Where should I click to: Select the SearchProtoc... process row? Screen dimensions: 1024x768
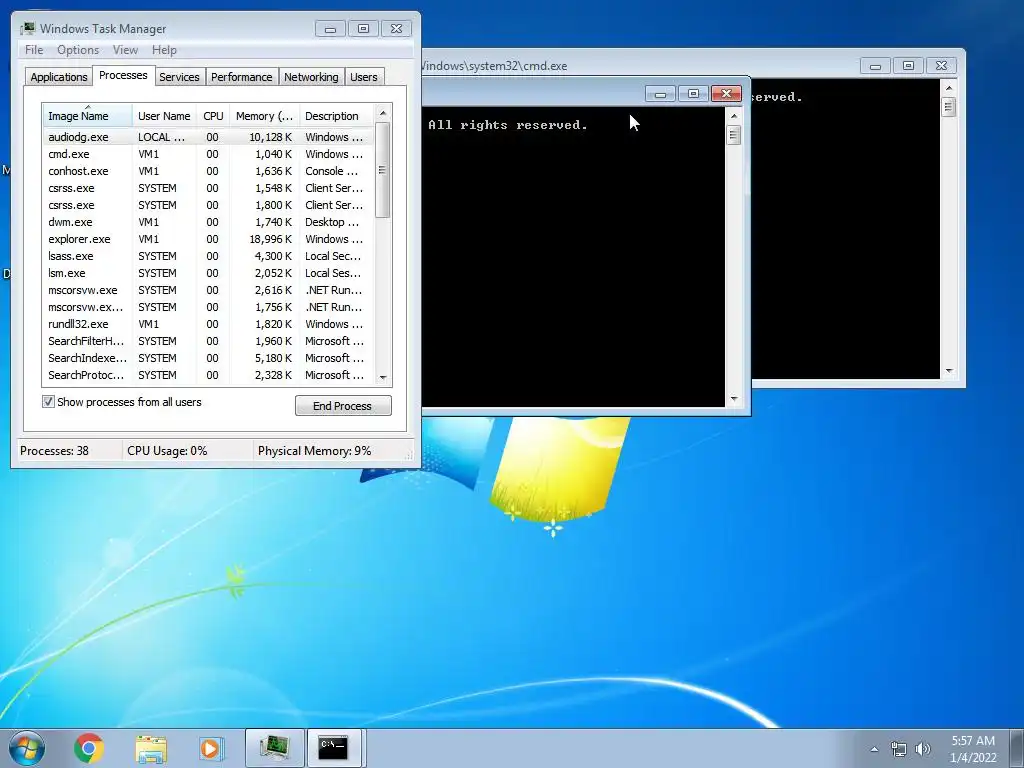click(x=208, y=375)
